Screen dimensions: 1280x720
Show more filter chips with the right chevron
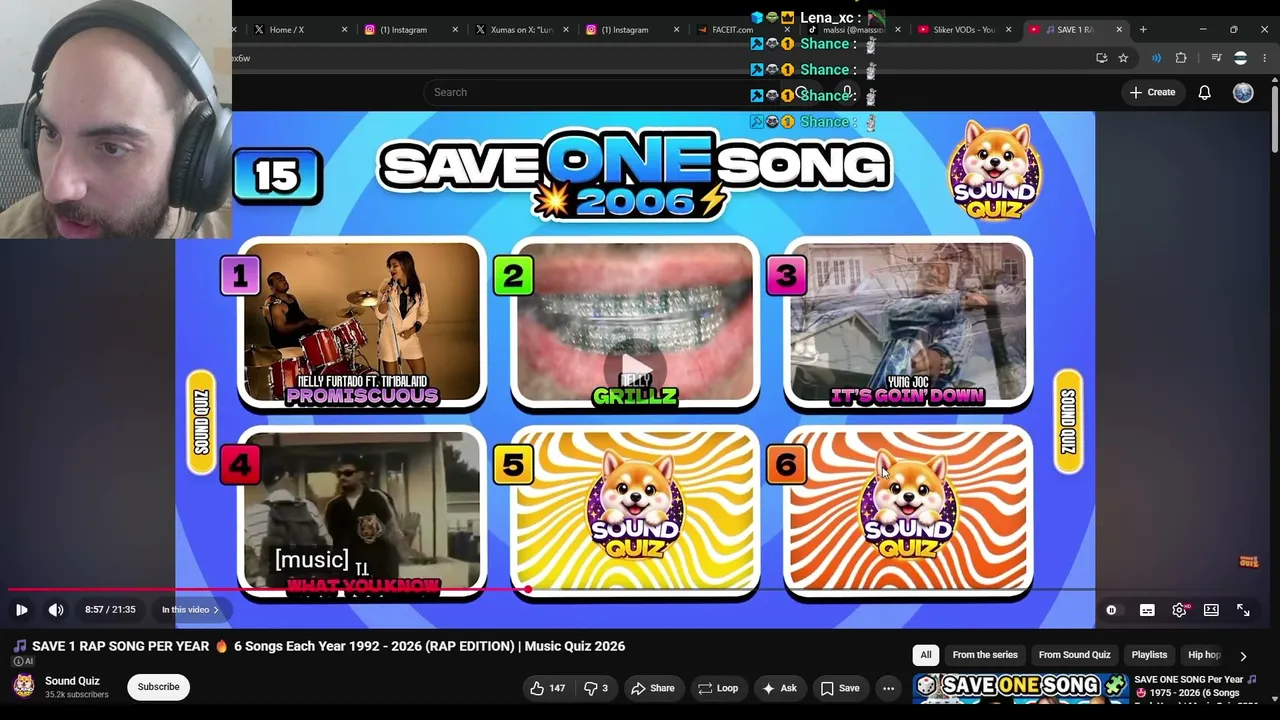coord(1243,656)
